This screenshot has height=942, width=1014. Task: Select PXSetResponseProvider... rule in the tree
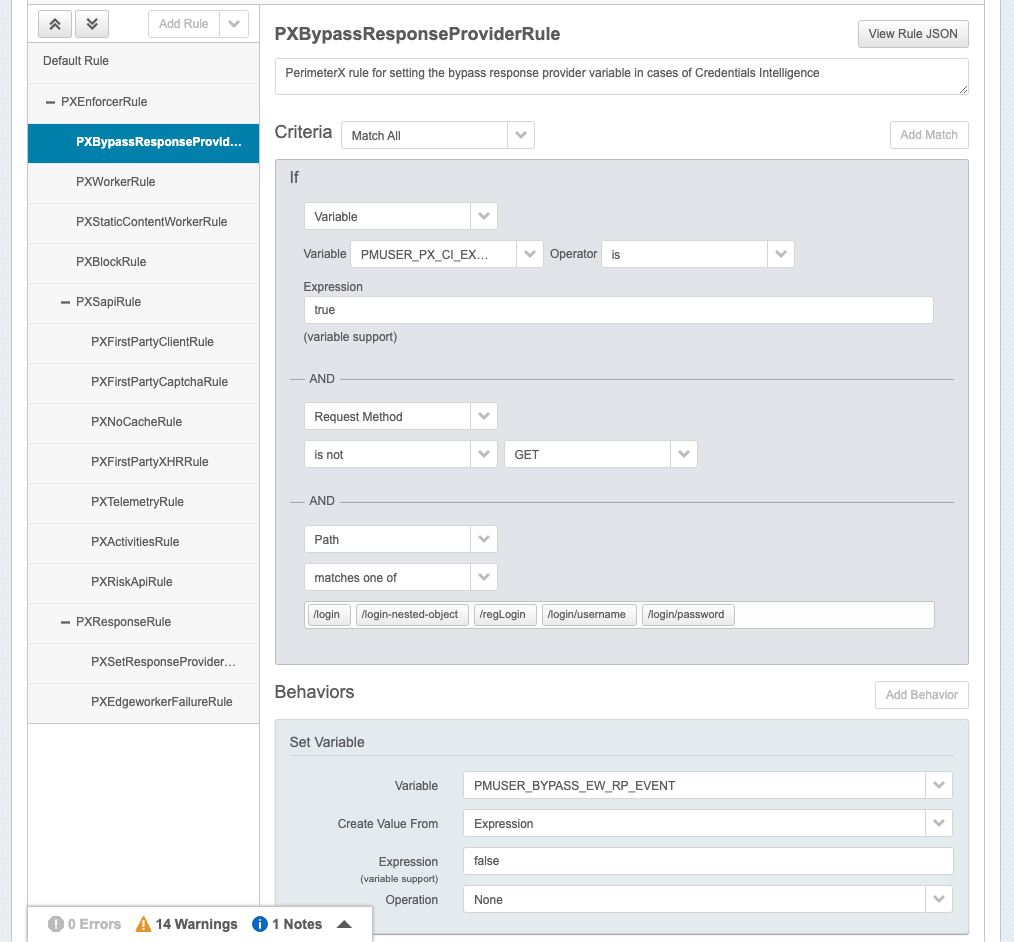[x=143, y=662]
